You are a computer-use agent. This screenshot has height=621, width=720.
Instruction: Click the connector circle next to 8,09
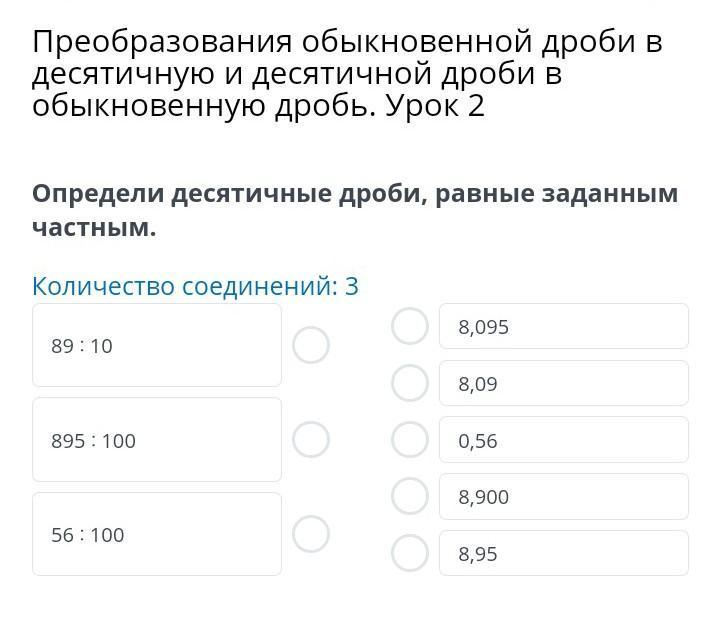click(409, 382)
